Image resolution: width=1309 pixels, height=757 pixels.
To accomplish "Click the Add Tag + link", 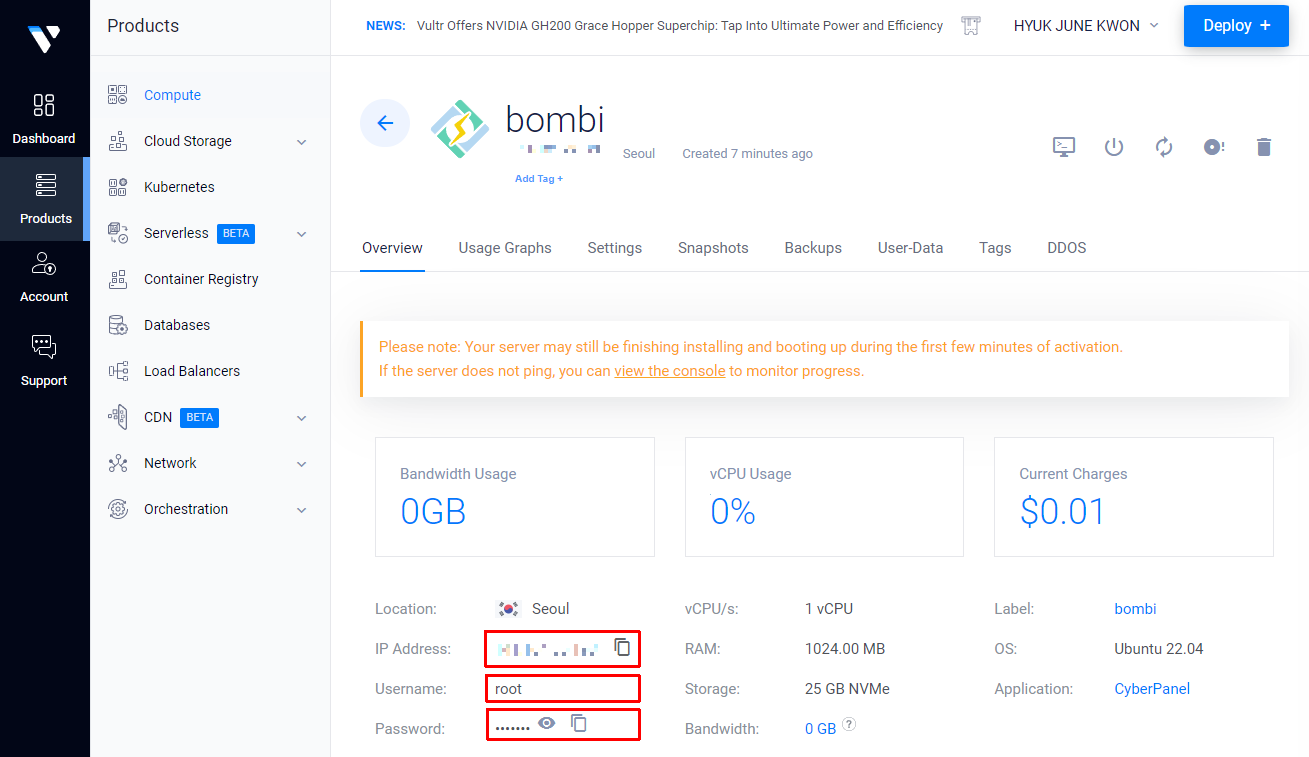I will click(x=539, y=179).
